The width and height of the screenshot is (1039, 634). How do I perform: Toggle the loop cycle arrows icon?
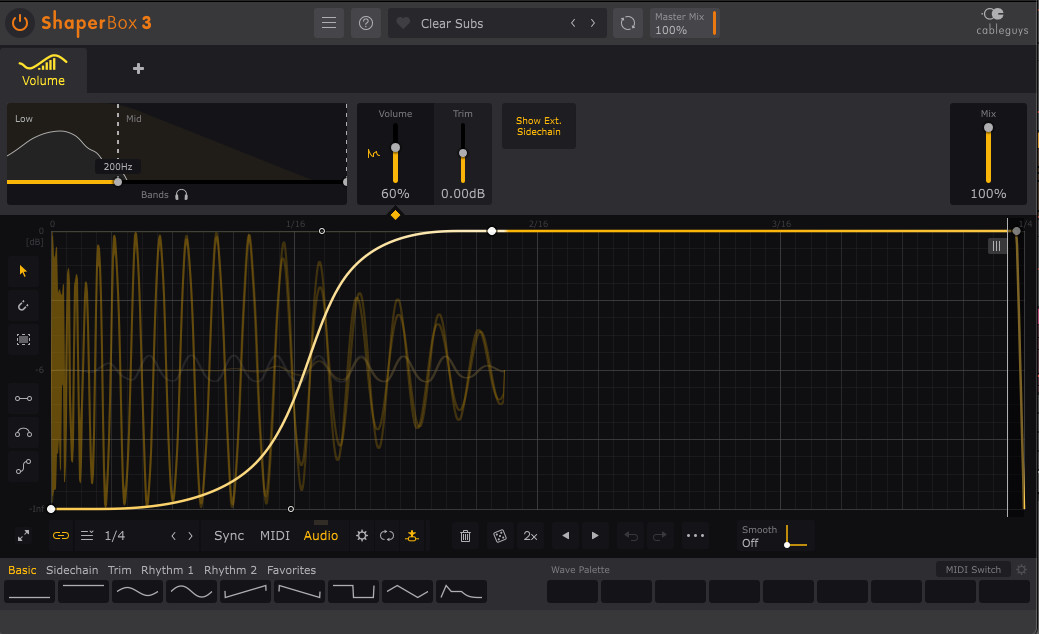click(x=387, y=535)
